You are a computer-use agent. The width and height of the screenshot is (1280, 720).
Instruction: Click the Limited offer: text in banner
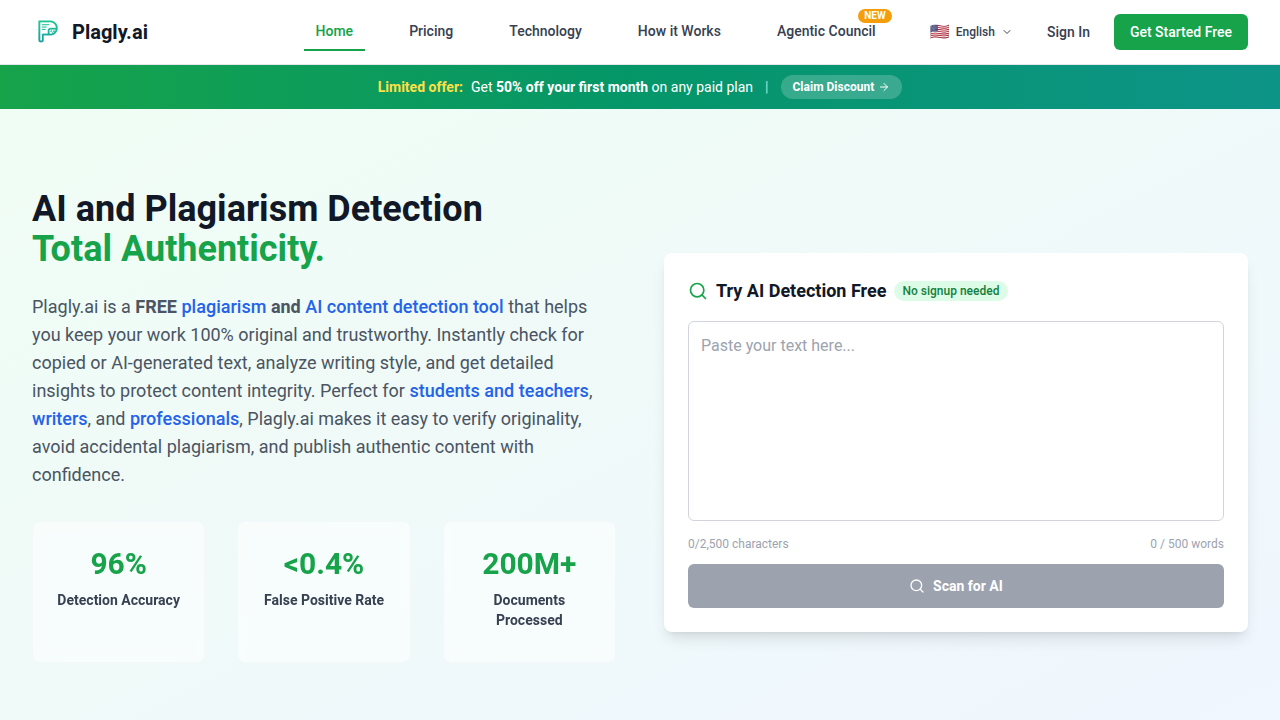(x=420, y=87)
